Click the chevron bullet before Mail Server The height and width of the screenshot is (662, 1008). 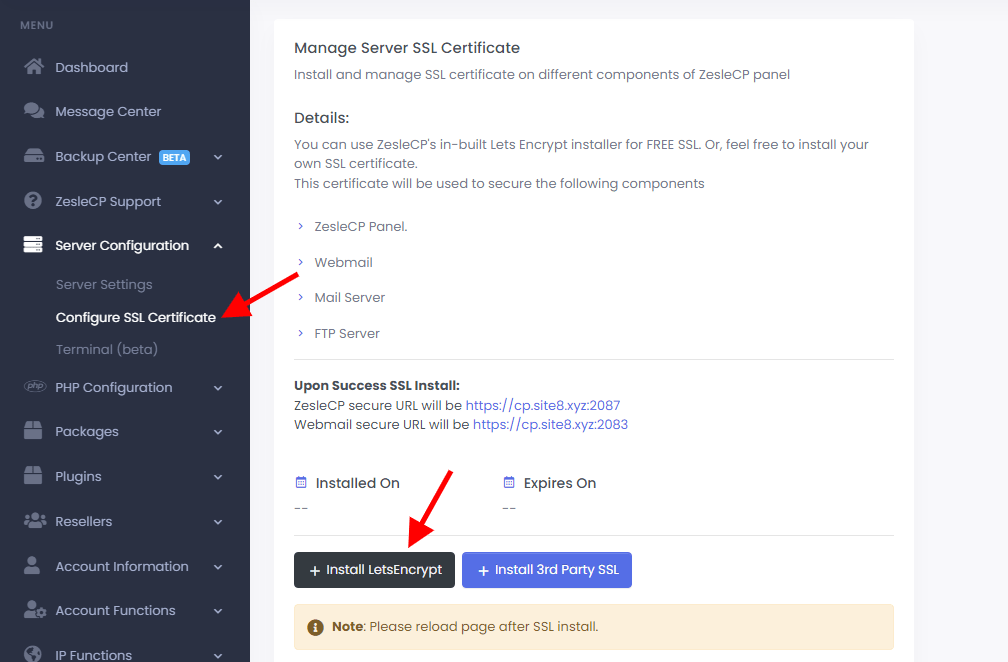[300, 297]
